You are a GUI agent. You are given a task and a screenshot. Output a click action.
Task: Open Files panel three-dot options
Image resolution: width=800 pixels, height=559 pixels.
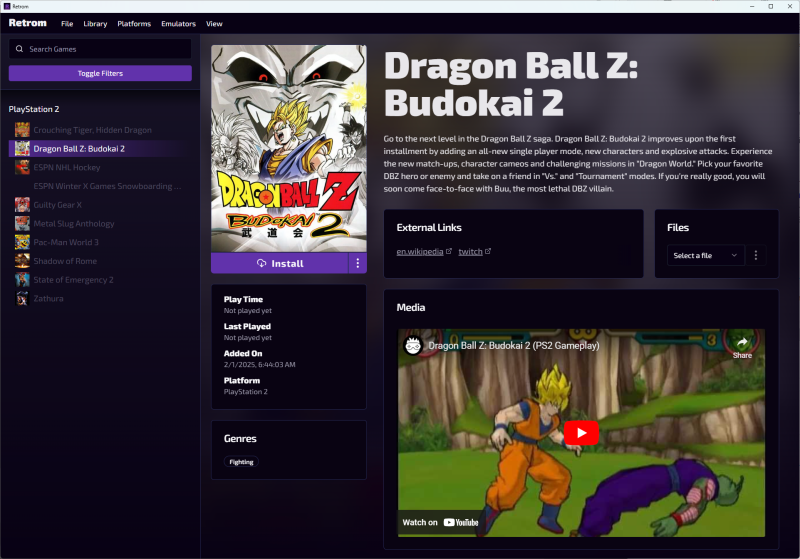pos(756,256)
